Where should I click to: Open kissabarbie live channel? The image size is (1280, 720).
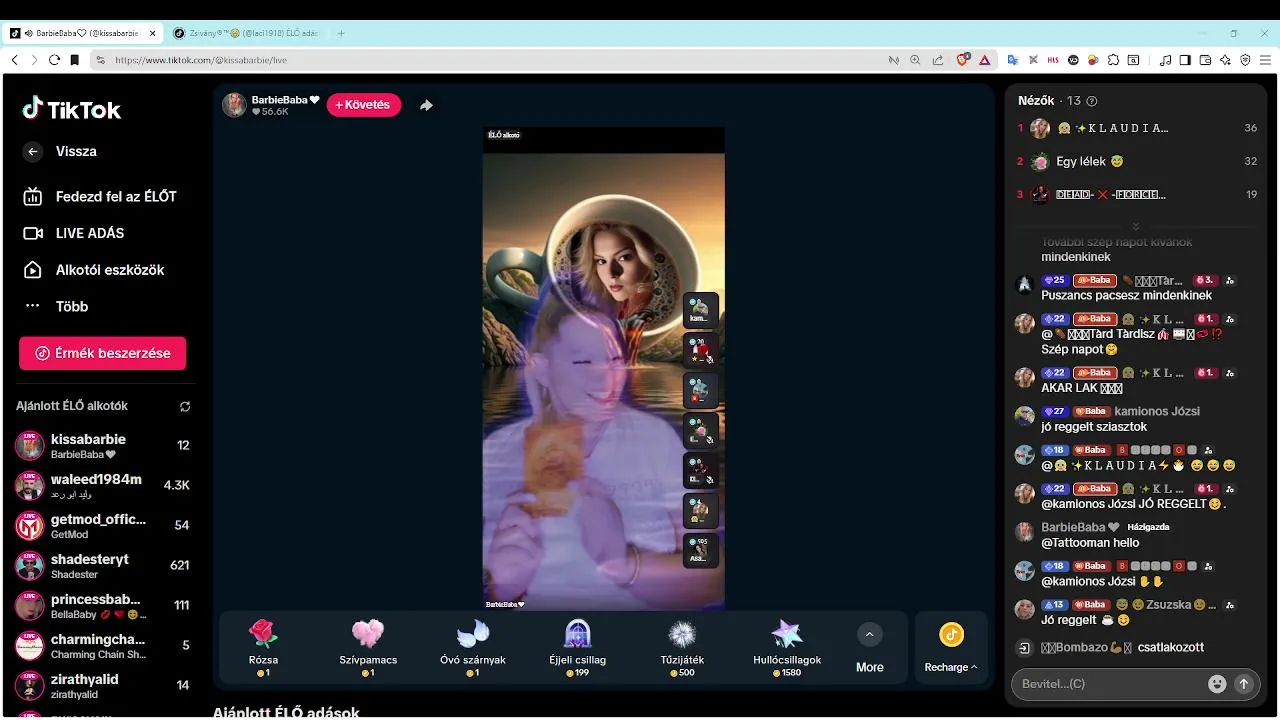pos(102,446)
